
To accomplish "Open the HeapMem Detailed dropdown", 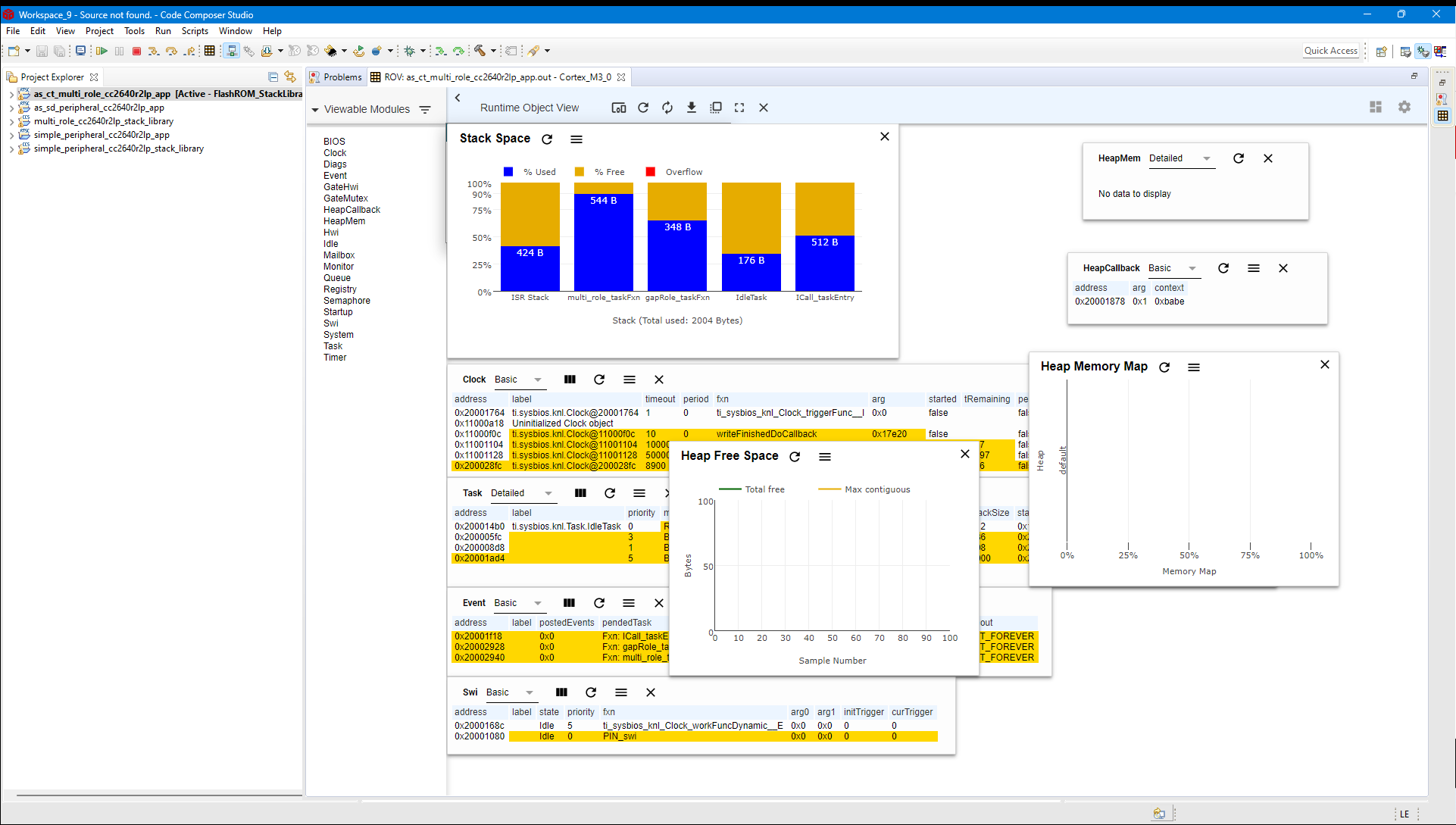I will pos(1181,158).
